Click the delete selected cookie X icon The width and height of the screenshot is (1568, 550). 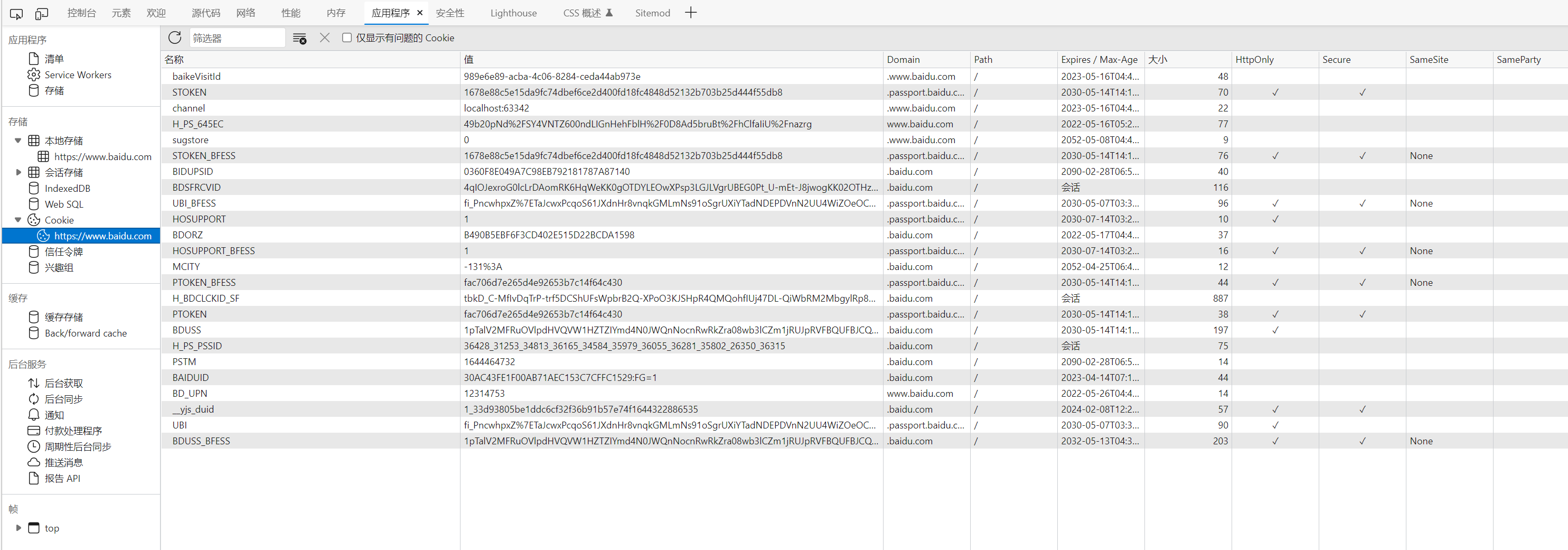(324, 38)
